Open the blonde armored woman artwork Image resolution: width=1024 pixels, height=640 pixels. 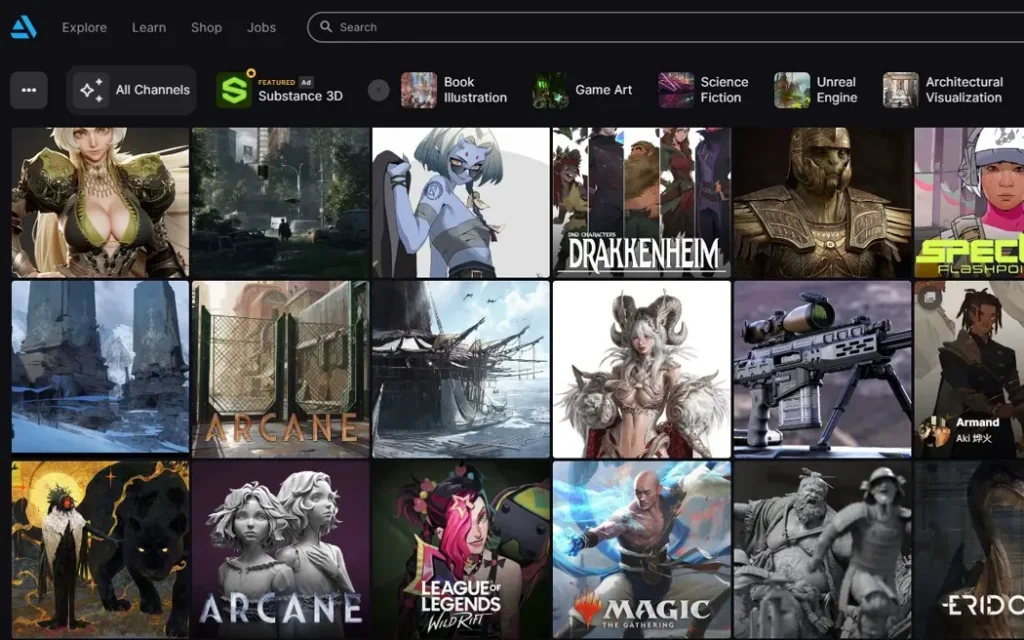[100, 202]
